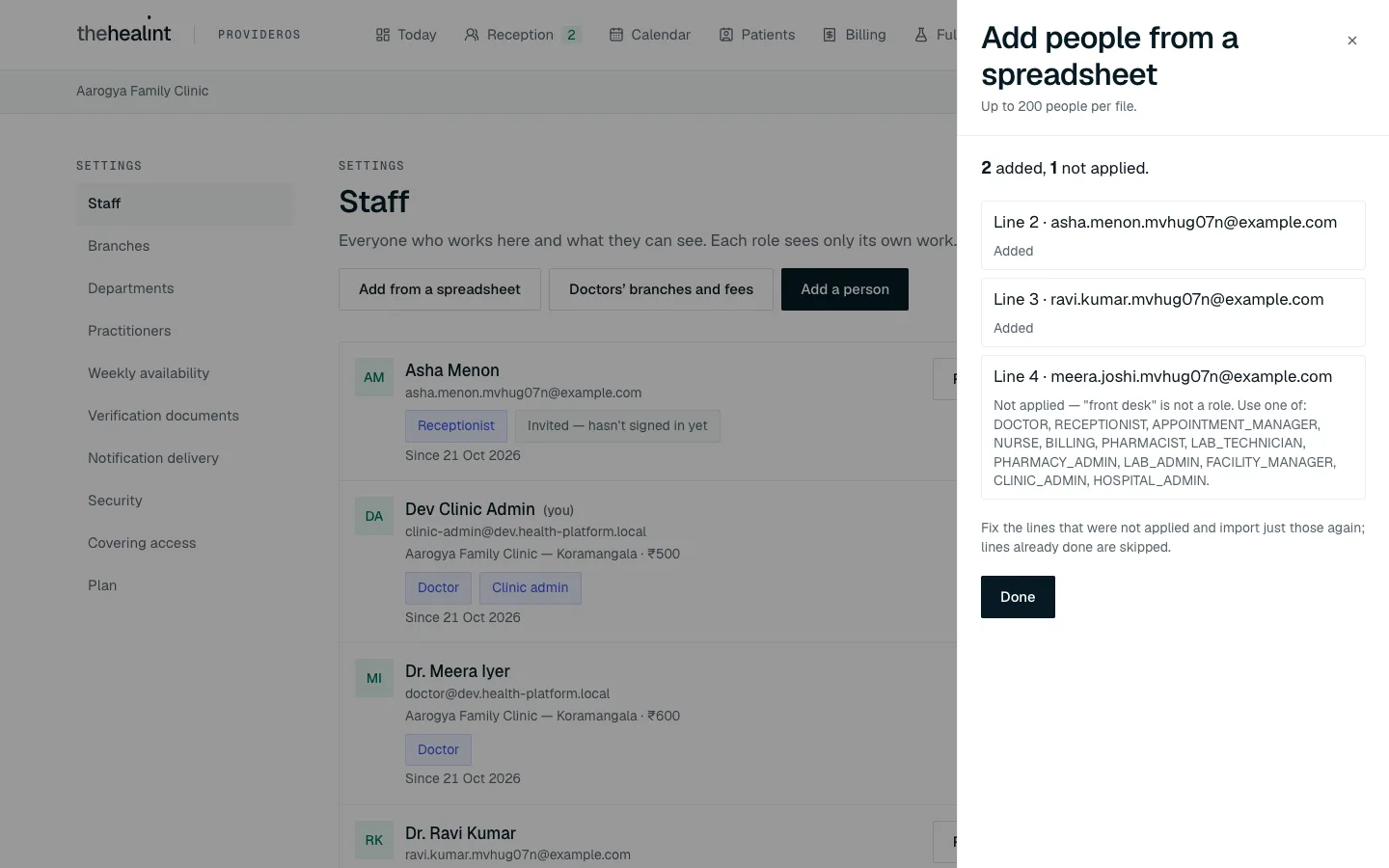Open Practitioners settings

185,331
